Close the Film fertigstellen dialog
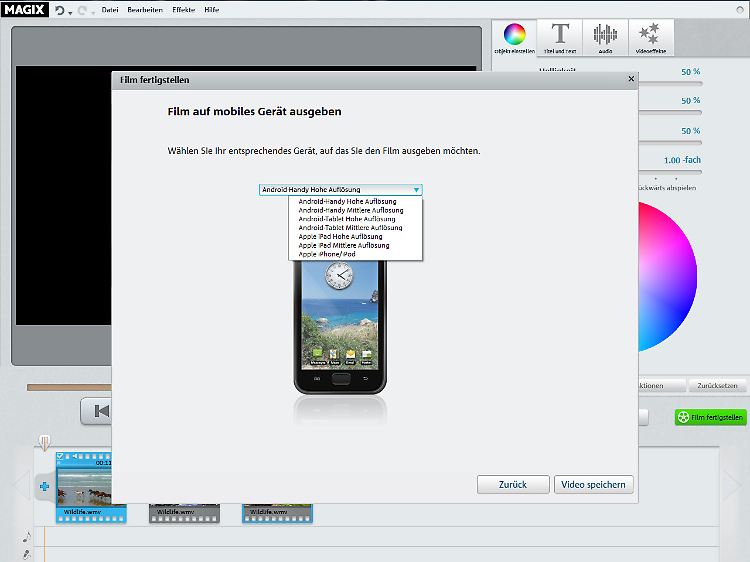Image resolution: width=750 pixels, height=562 pixels. pyautogui.click(x=631, y=78)
